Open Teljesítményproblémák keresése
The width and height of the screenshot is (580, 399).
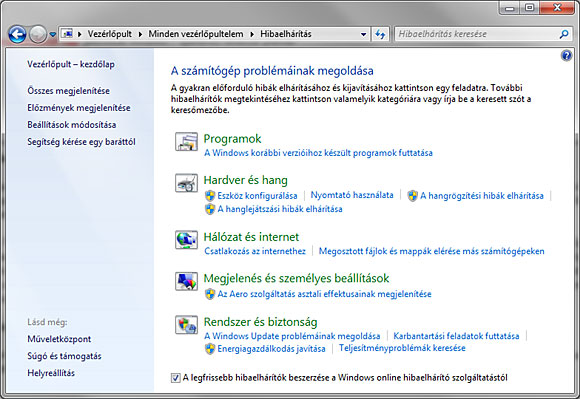(x=402, y=348)
